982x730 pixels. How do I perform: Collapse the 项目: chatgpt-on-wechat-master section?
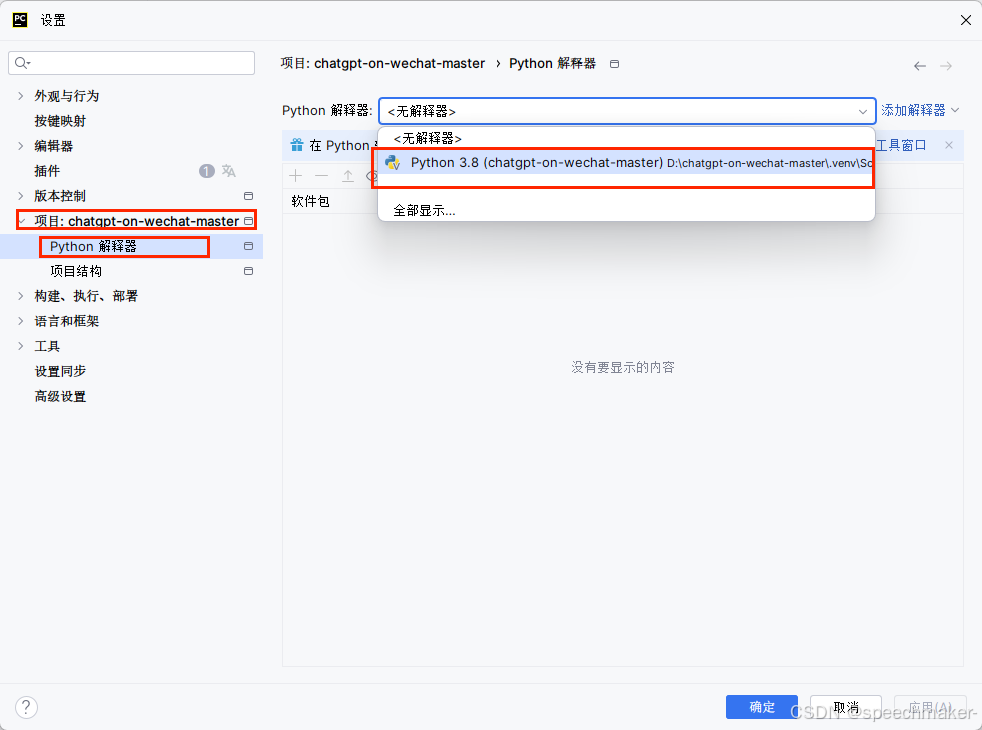pos(22,221)
